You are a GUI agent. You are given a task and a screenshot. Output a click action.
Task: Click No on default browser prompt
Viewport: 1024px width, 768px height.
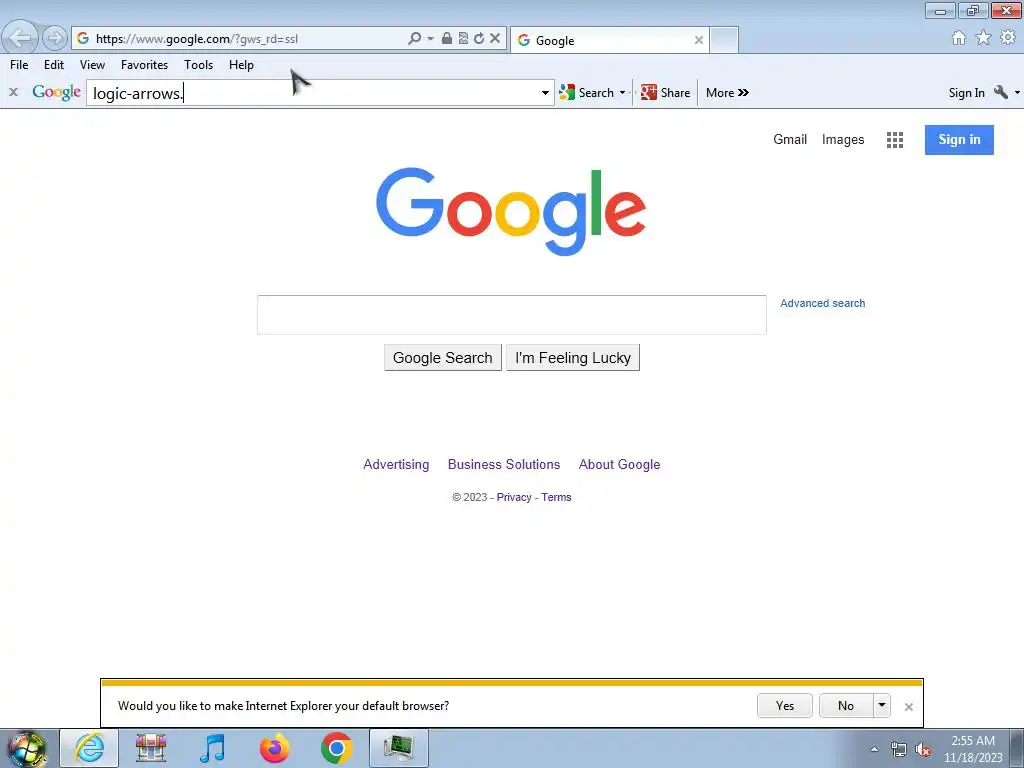[x=846, y=705]
